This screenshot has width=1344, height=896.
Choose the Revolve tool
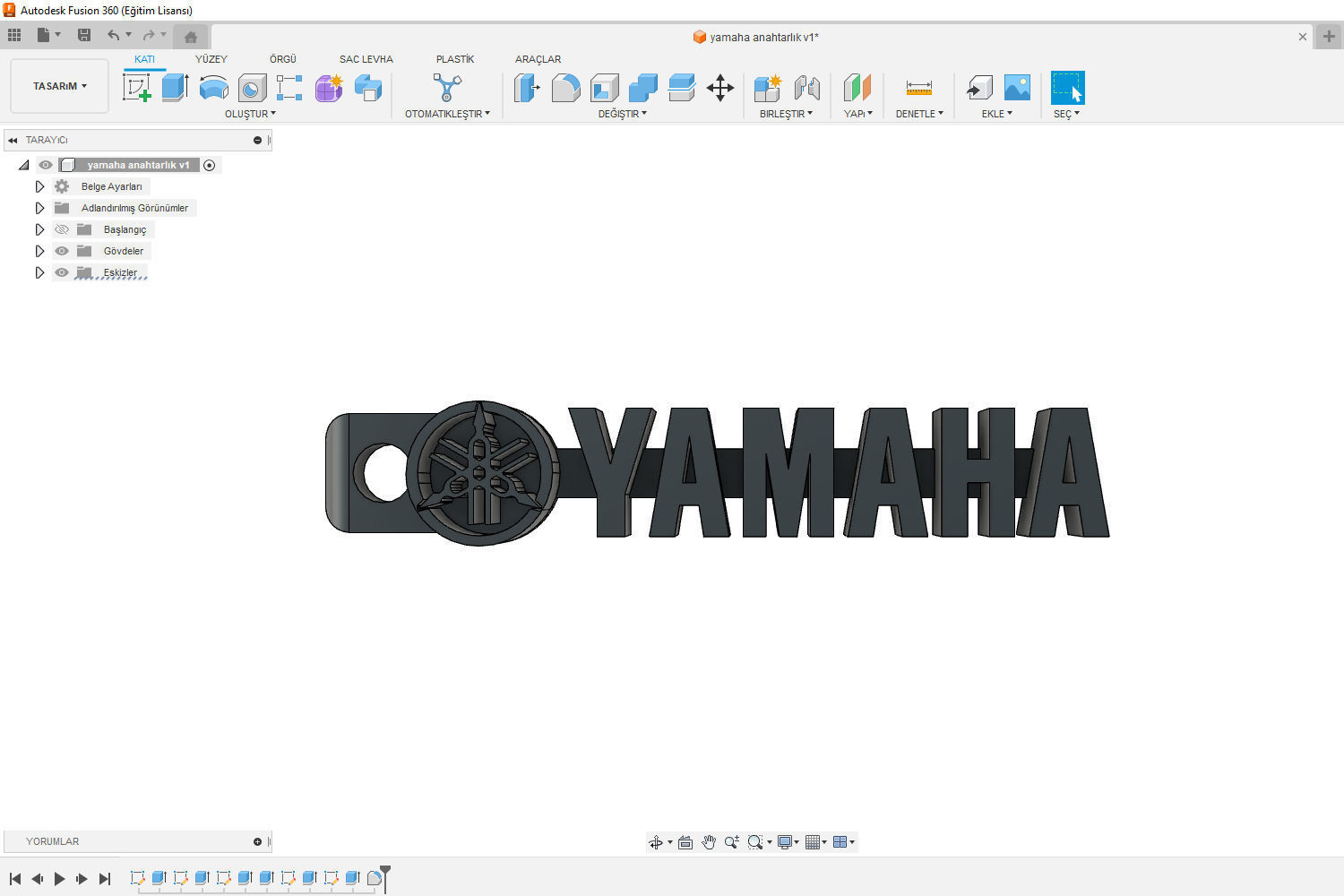pos(213,88)
